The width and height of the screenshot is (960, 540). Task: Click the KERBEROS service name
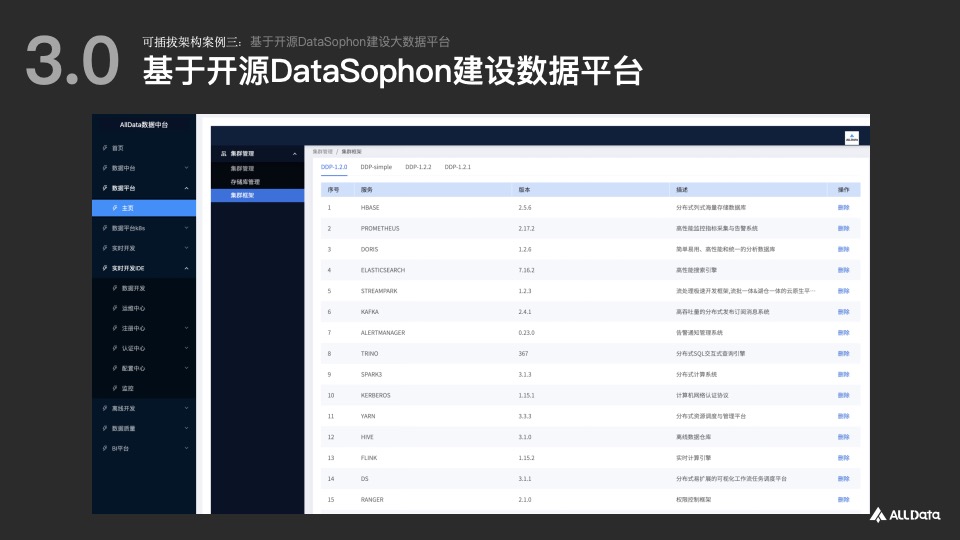click(x=375, y=396)
